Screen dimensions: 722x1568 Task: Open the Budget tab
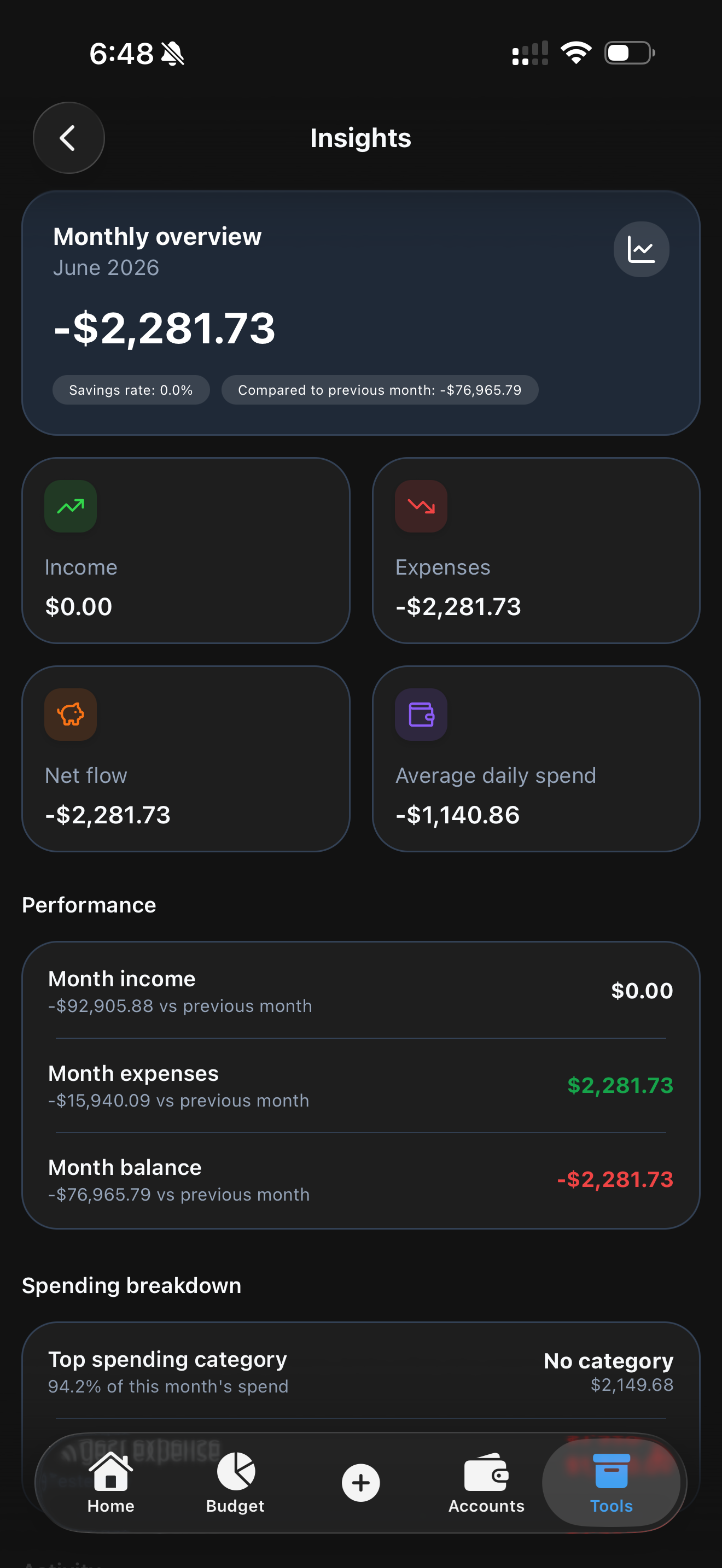[x=236, y=1483]
